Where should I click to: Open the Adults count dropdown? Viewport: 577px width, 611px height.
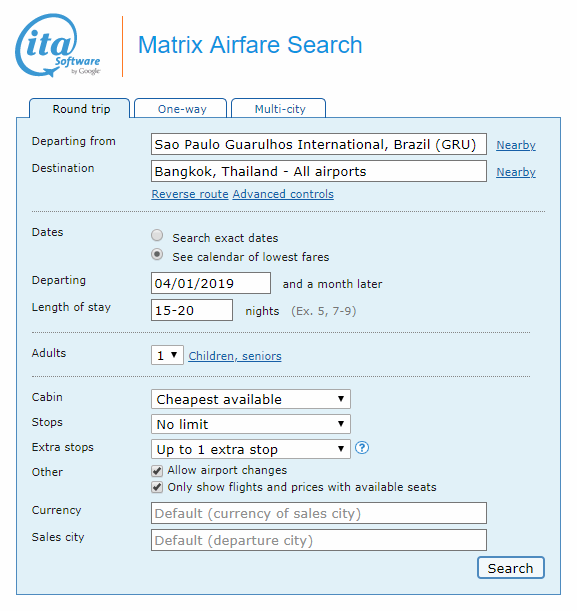coord(167,355)
